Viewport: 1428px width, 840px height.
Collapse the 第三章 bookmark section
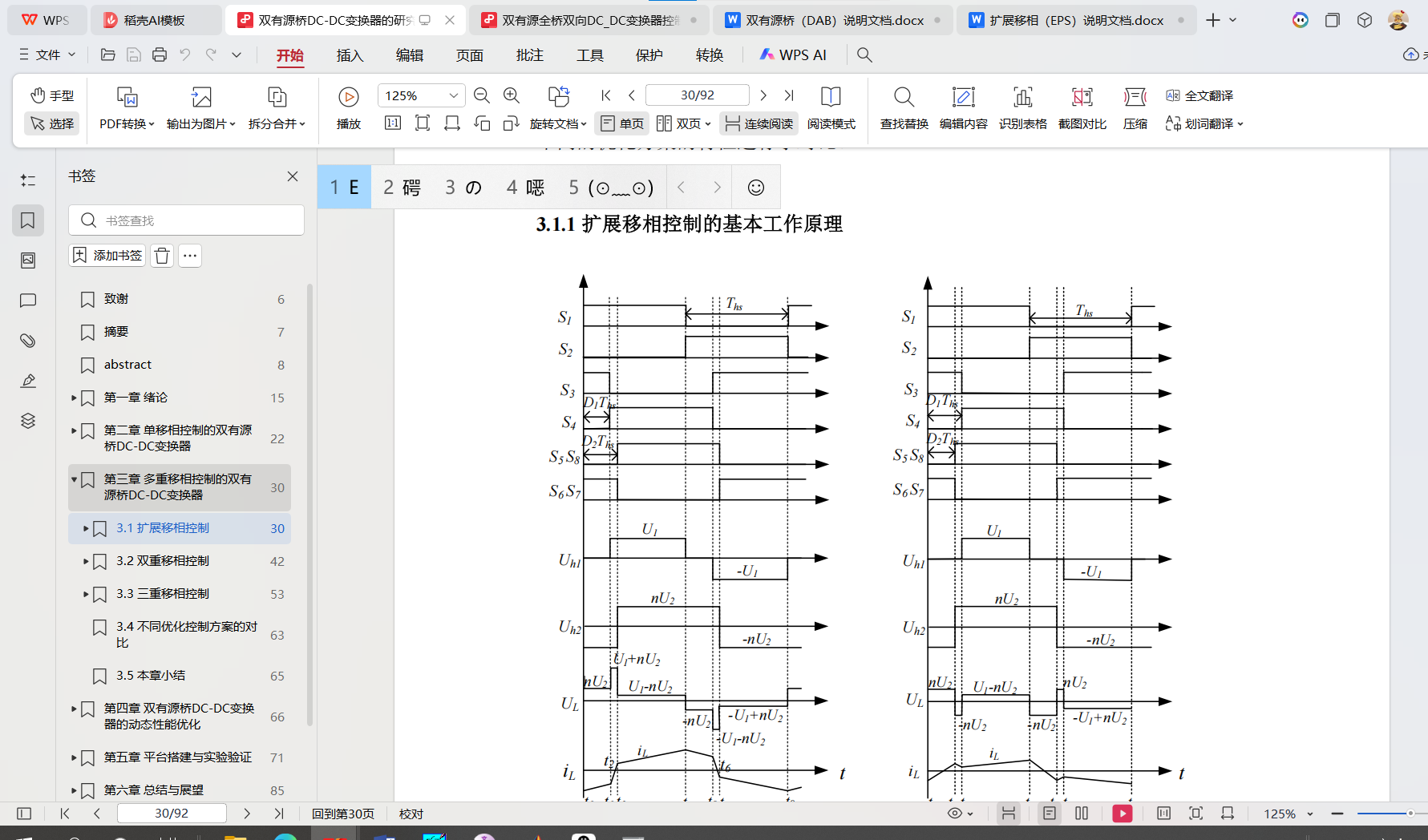point(74,479)
